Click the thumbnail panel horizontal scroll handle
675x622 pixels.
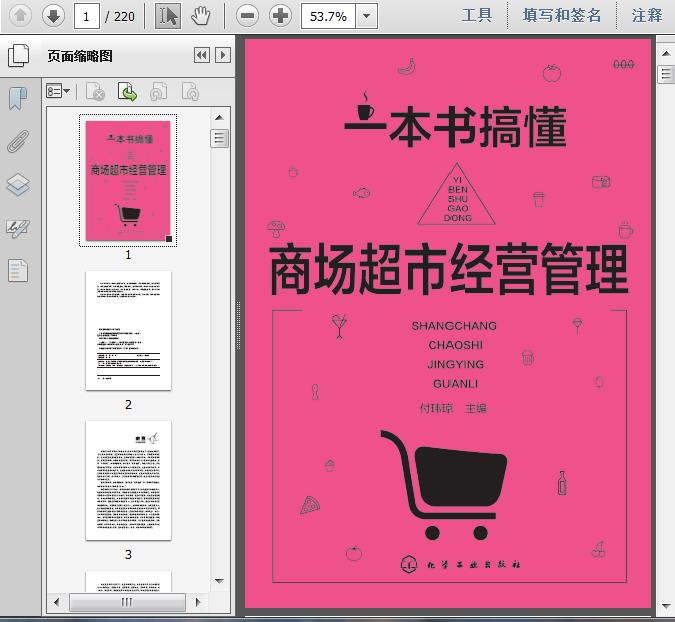click(x=127, y=602)
